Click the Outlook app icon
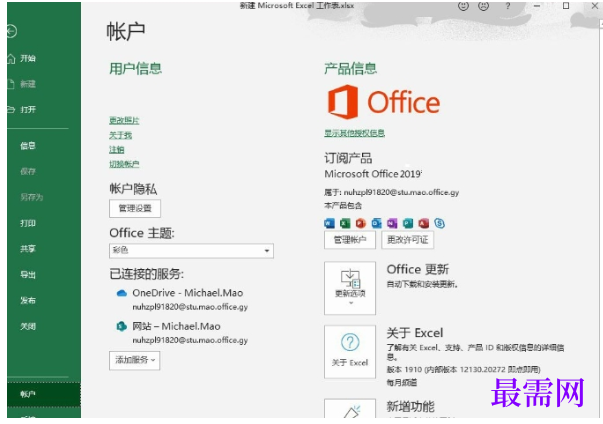603x424 pixels. (376, 223)
